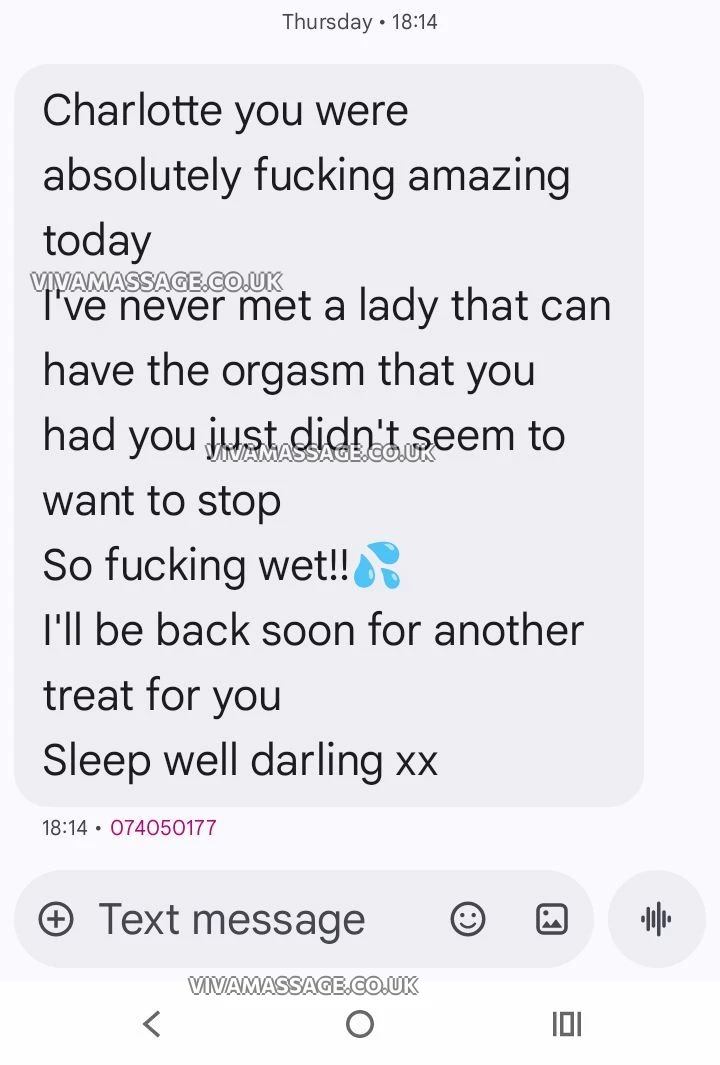Open the pink phone number 074050177

(x=163, y=827)
